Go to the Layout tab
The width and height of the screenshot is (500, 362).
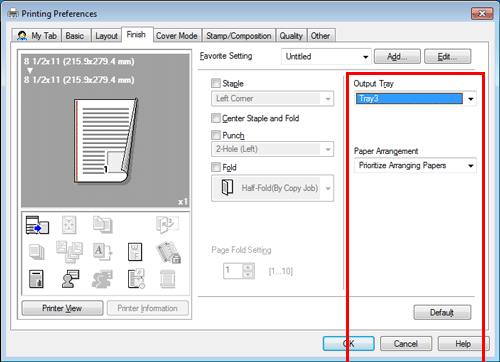click(x=106, y=36)
